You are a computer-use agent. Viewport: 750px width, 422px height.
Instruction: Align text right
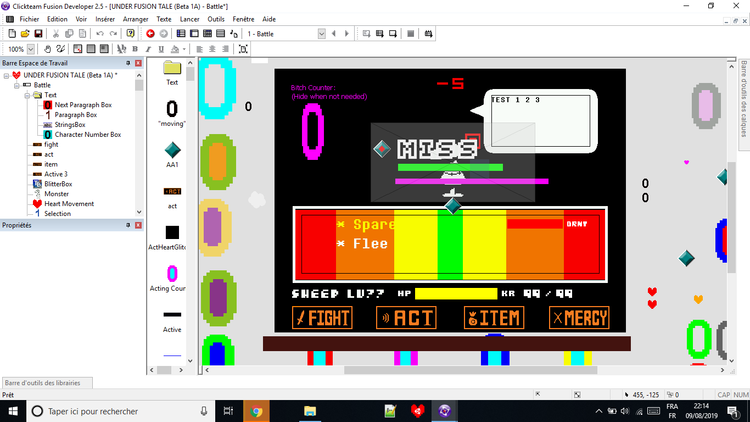(226, 49)
